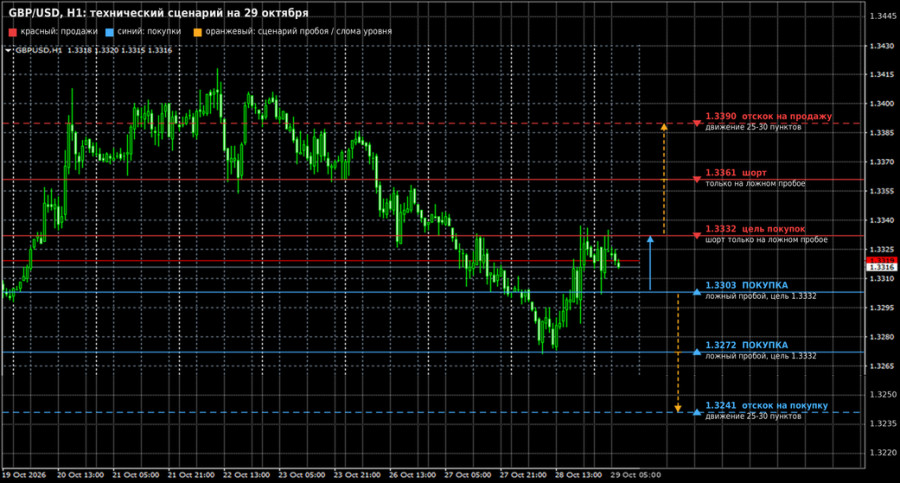Select the label 1.3332 цель покупок

[755, 229]
